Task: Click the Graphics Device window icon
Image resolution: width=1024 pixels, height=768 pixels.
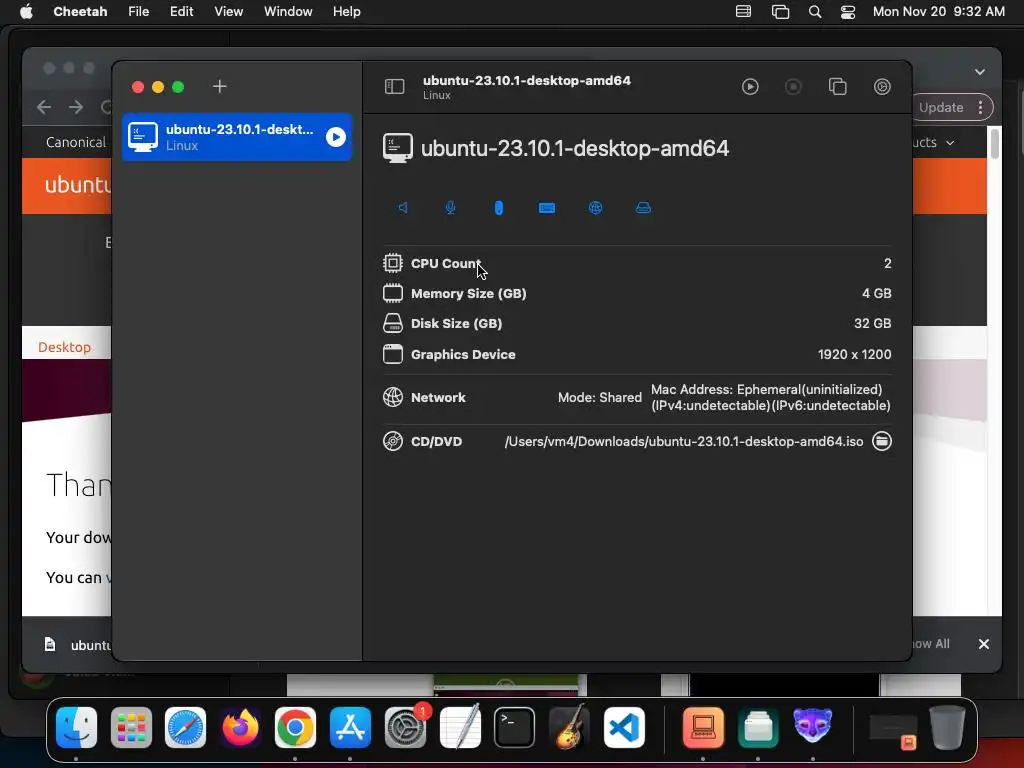Action: click(x=392, y=354)
